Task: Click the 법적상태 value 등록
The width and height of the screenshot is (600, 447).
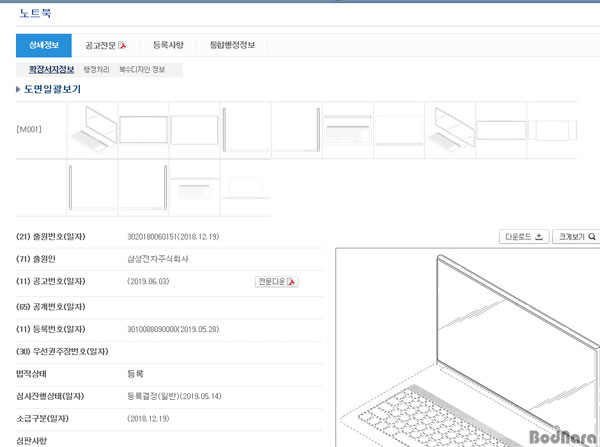Action: [x=135, y=374]
